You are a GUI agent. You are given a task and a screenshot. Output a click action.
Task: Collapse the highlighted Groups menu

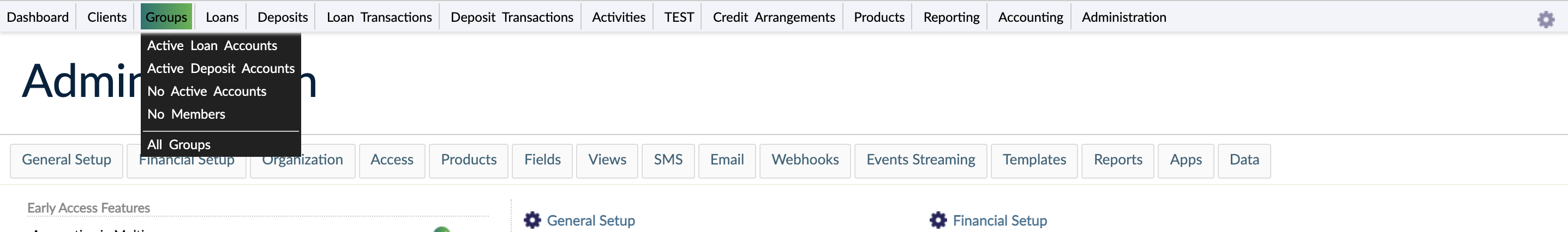[166, 17]
